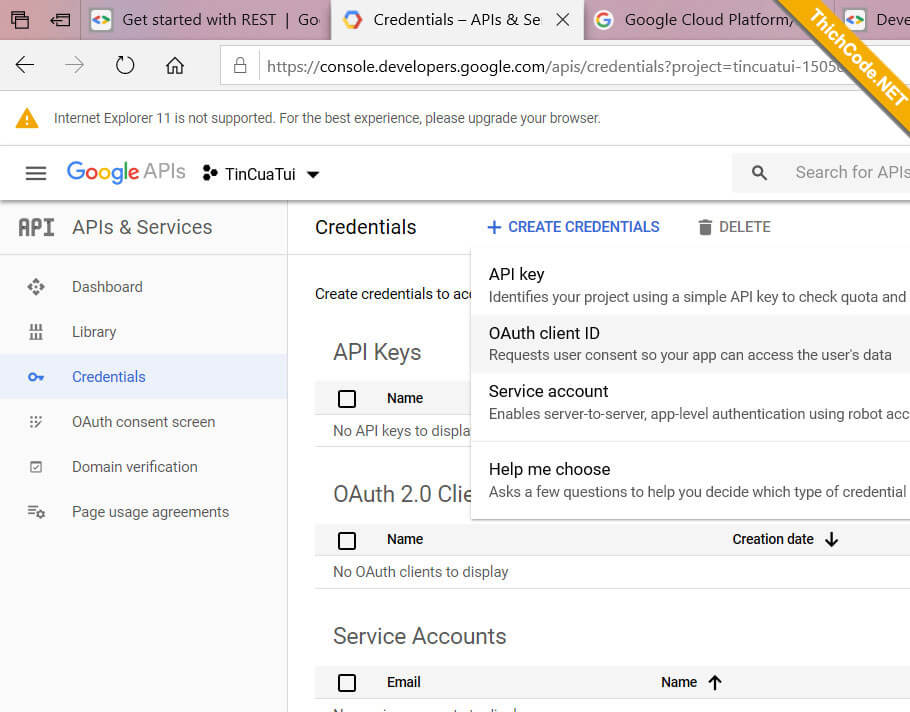Viewport: 910px width, 712px height.
Task: Sort ascending with Service Accounts Name arrow
Action: point(715,682)
